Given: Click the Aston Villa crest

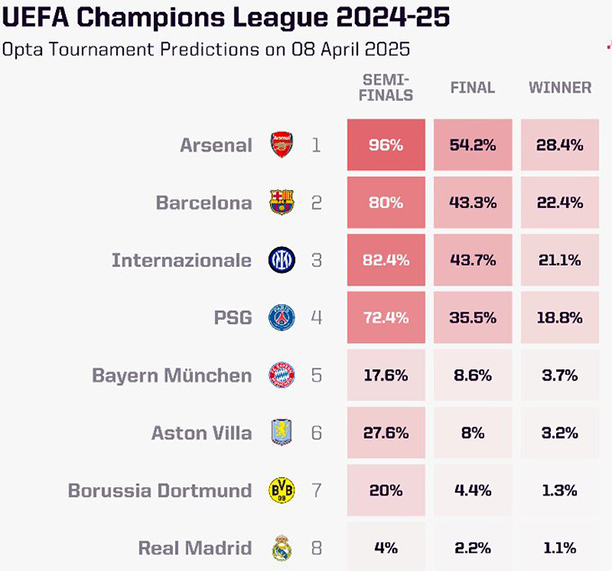Looking at the screenshot, I should [282, 433].
